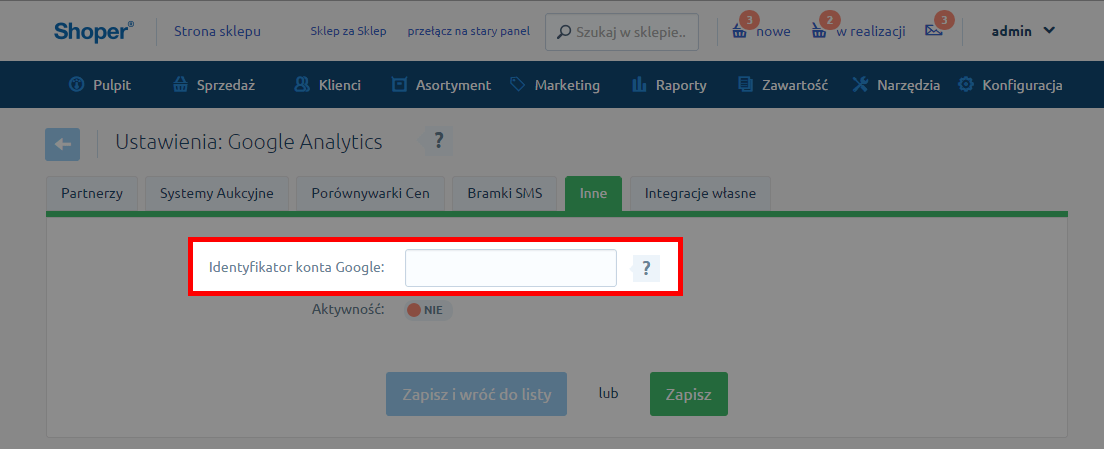1104x449 pixels.
Task: Click help icon next to Google ID field
Action: pos(646,268)
